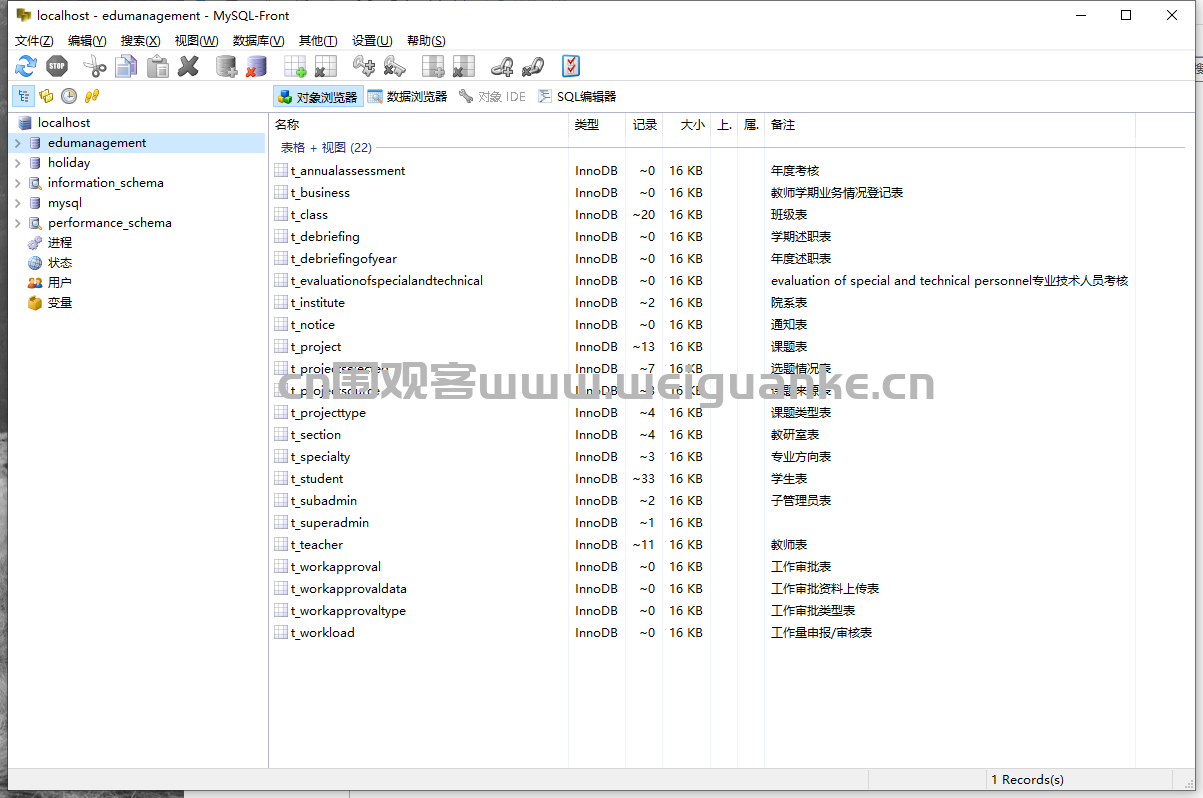The height and width of the screenshot is (798, 1203).
Task: Toggle the tree view navigator icon
Action: [x=24, y=96]
